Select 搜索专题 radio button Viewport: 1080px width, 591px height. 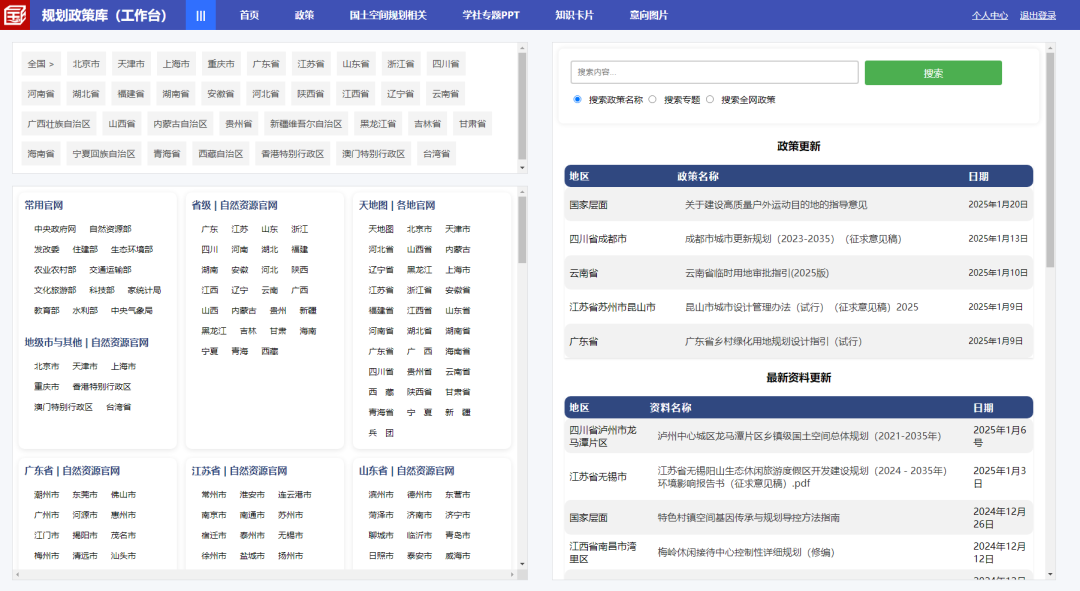652,99
